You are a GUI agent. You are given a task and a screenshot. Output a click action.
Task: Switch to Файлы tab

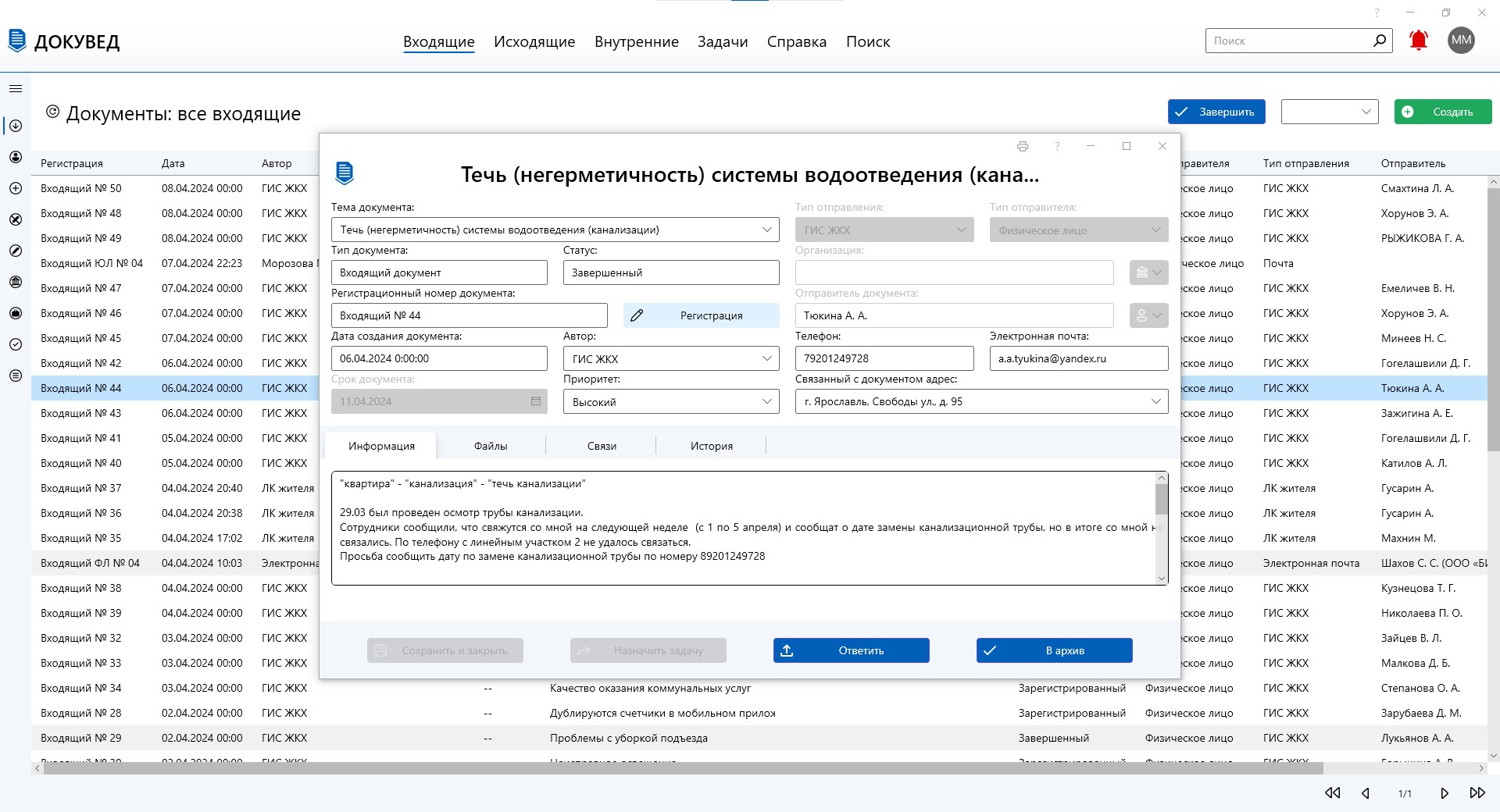coord(491,446)
